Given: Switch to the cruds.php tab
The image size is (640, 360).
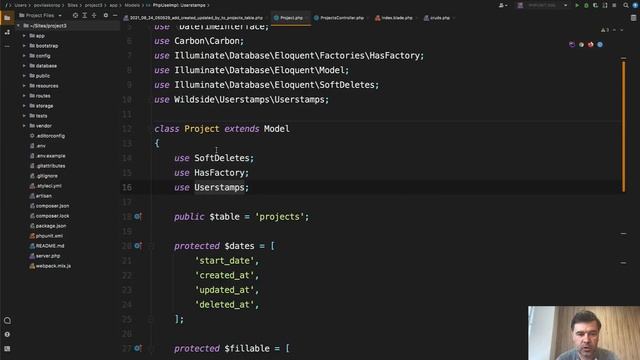Looking at the screenshot, I should (x=439, y=18).
